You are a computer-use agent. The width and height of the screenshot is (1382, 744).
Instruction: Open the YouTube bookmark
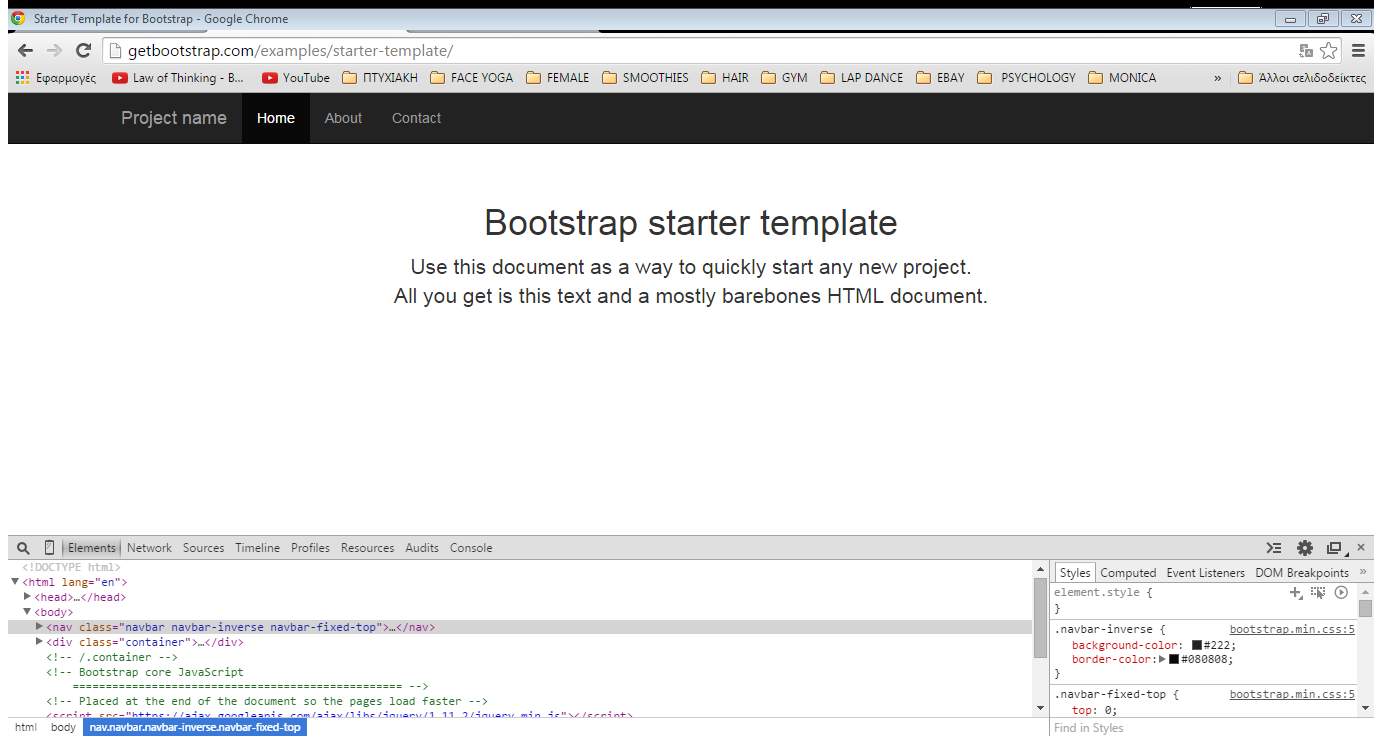(296, 78)
